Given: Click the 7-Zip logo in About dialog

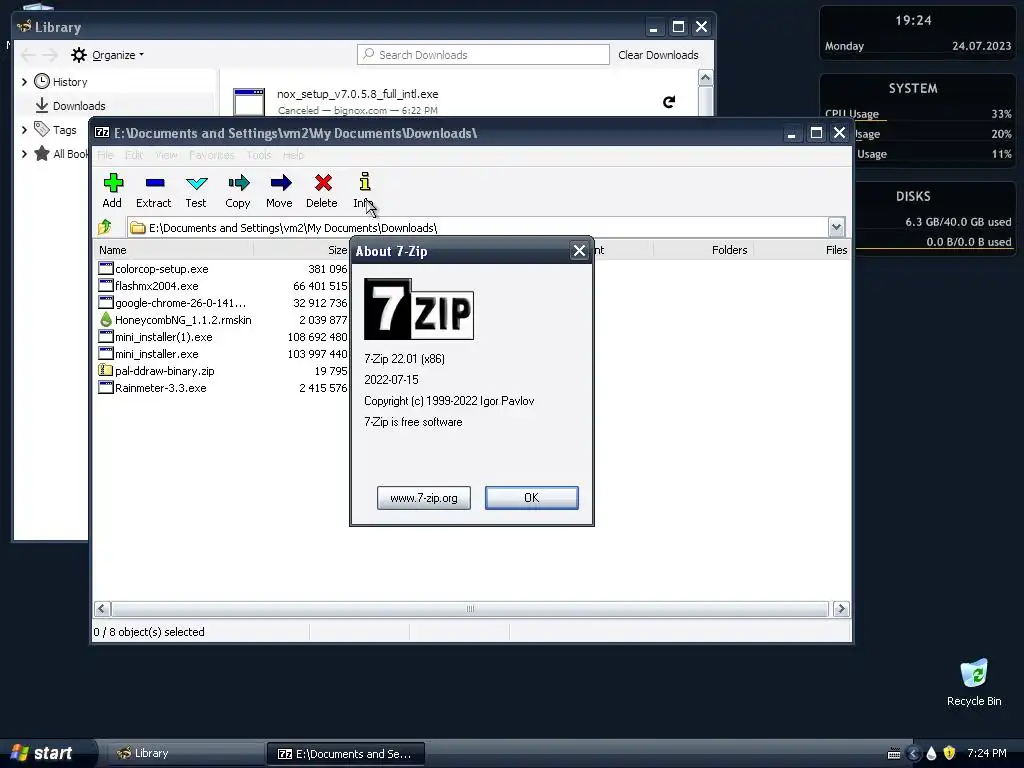Looking at the screenshot, I should click(419, 309).
